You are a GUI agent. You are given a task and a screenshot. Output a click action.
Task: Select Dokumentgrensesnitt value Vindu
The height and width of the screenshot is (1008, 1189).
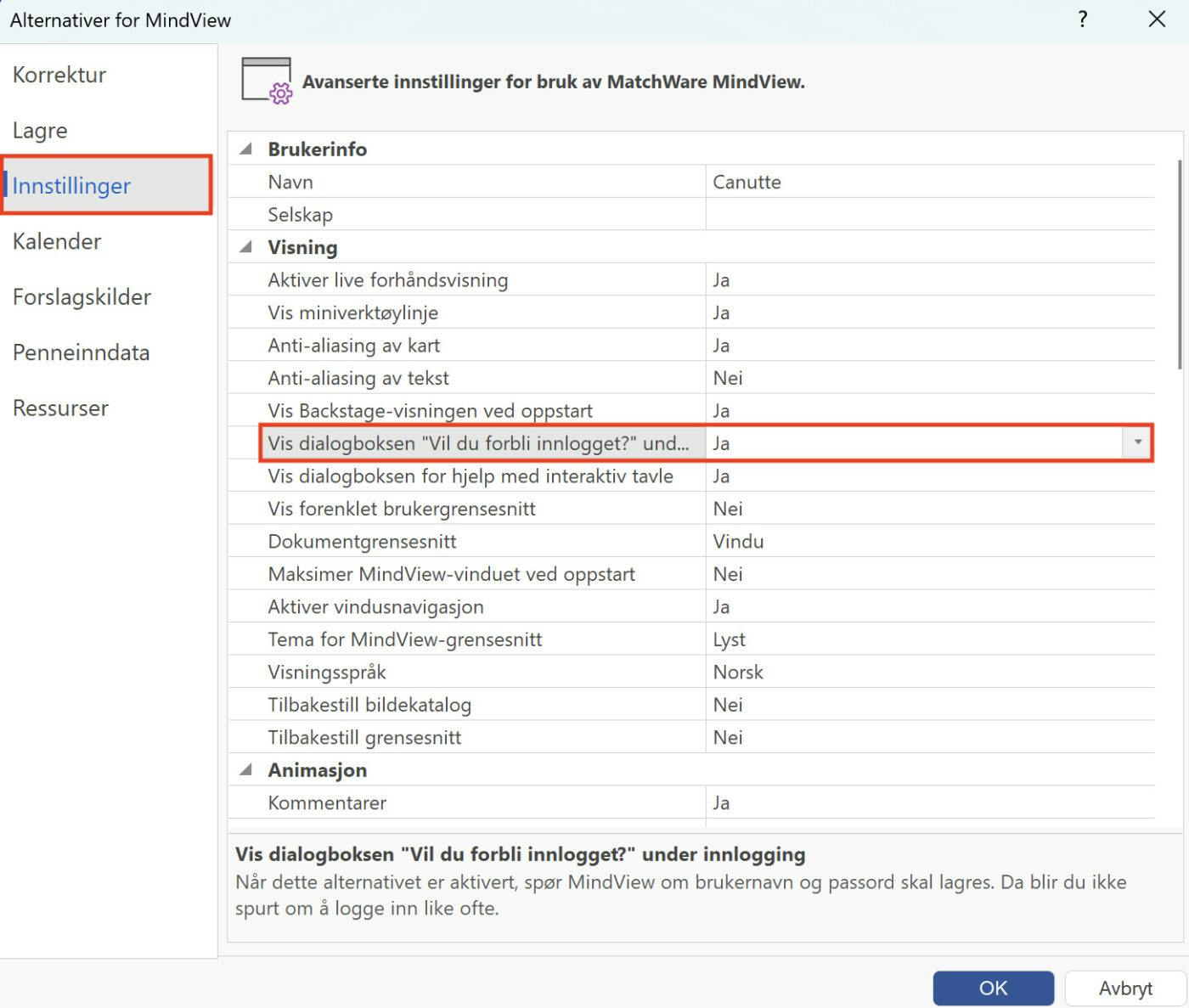930,541
